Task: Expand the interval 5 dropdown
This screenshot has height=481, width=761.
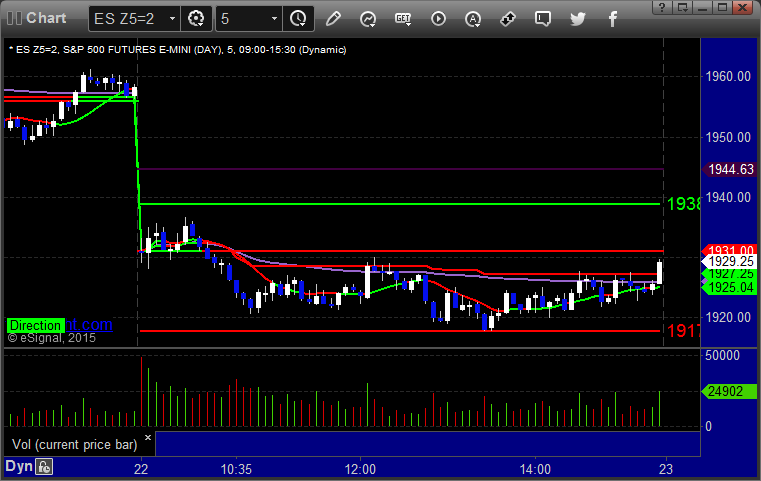Action: (x=274, y=19)
